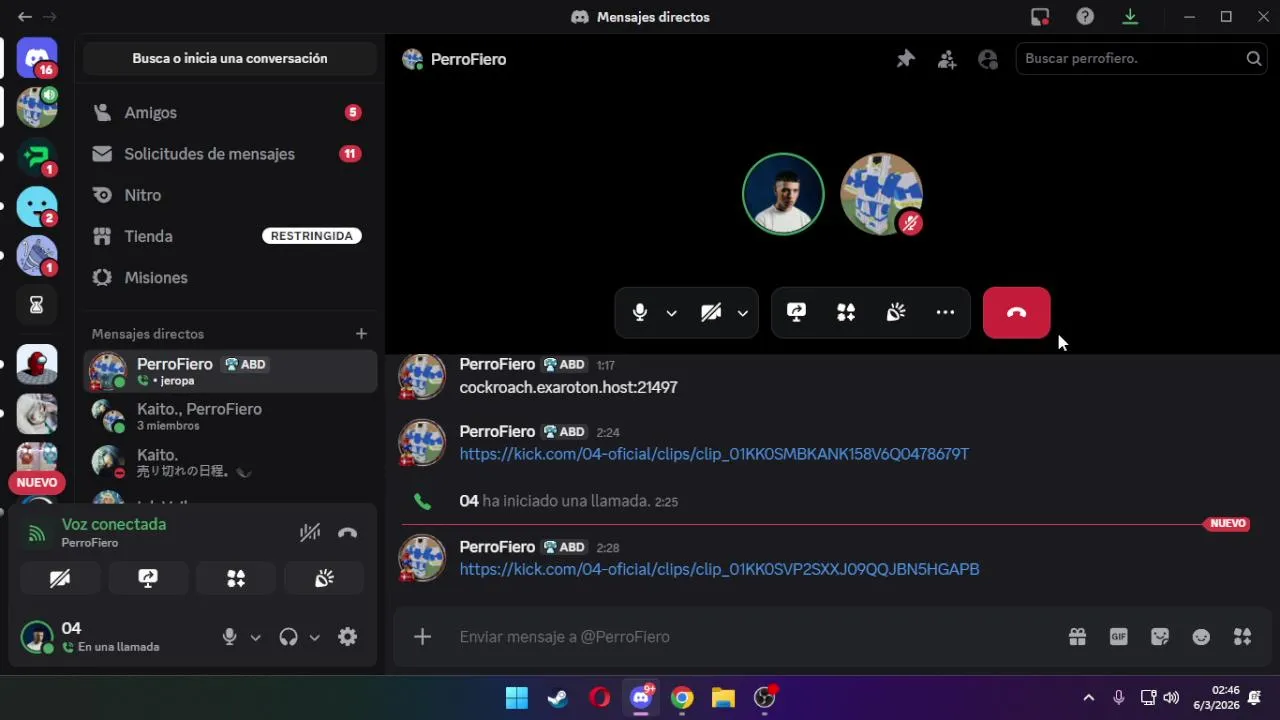Hang up the call with red button
The image size is (1280, 720).
1016,313
